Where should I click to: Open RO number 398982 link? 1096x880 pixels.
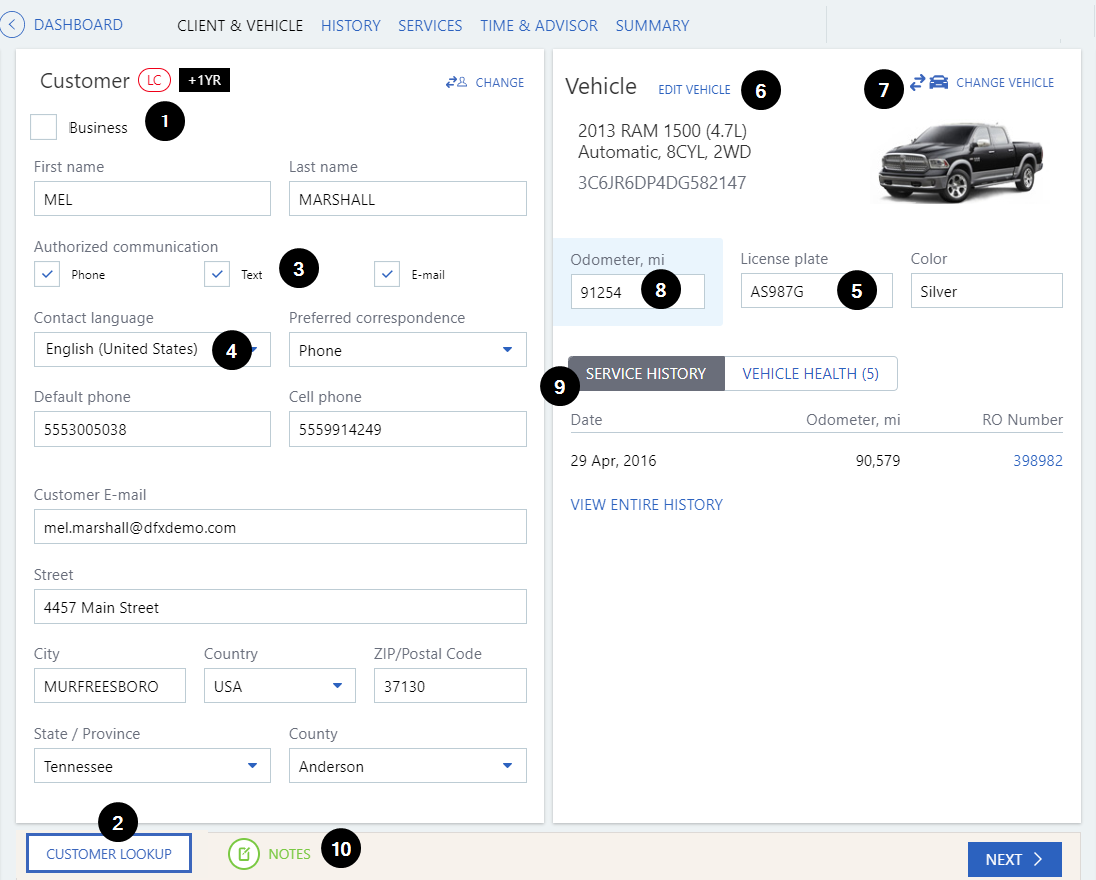(1039, 461)
